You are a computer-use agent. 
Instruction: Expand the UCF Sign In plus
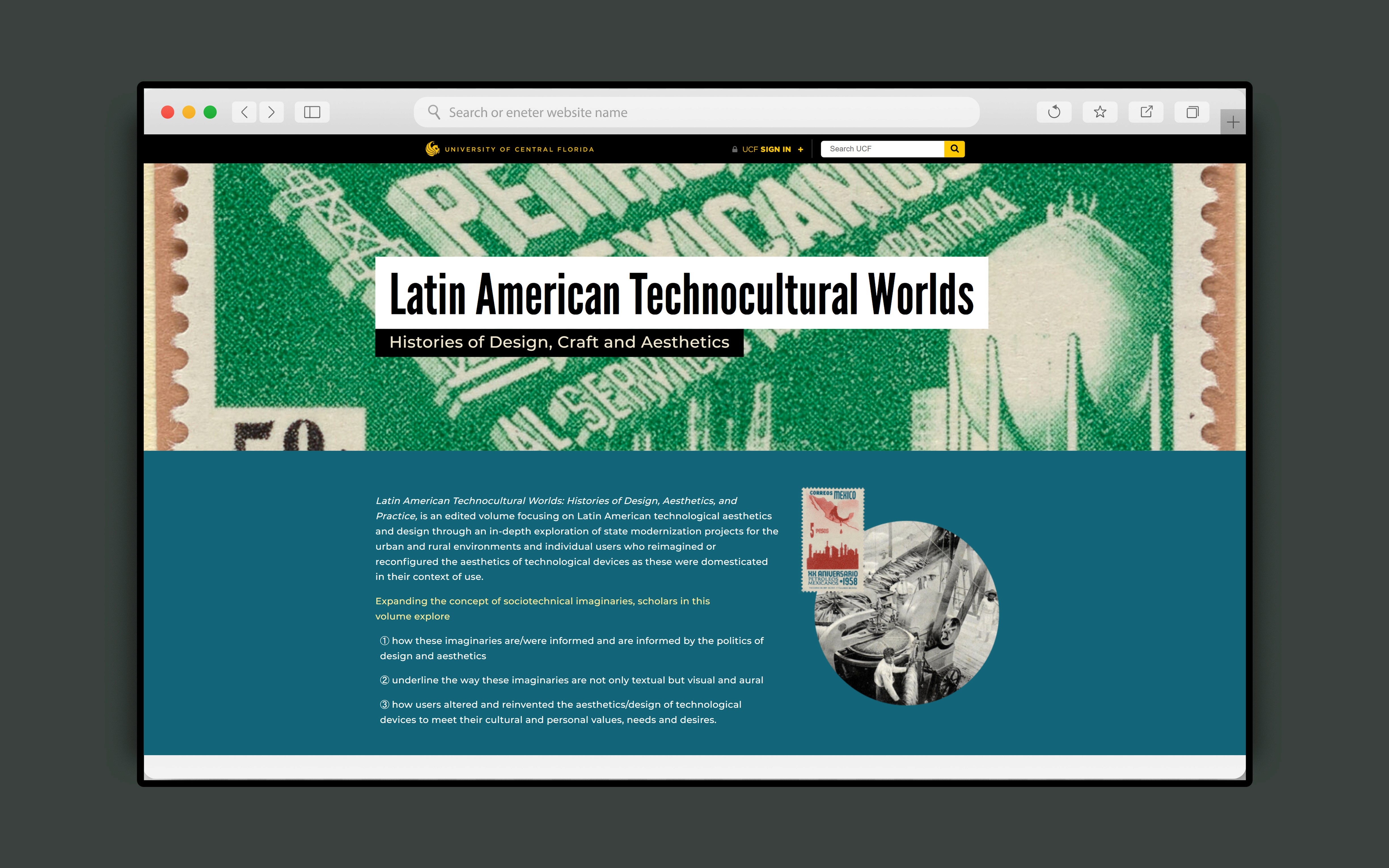point(800,149)
